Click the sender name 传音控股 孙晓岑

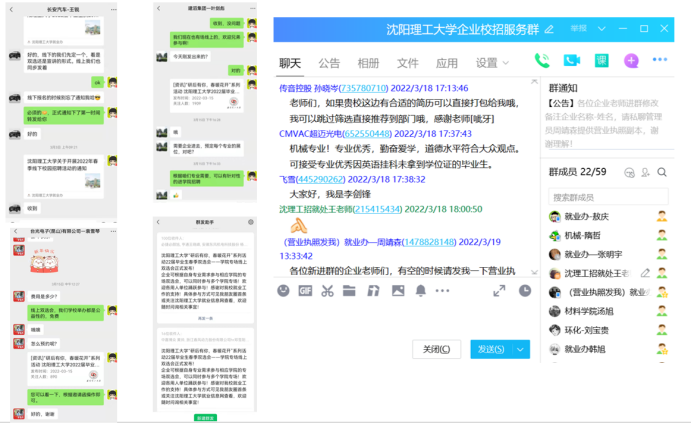(x=308, y=88)
